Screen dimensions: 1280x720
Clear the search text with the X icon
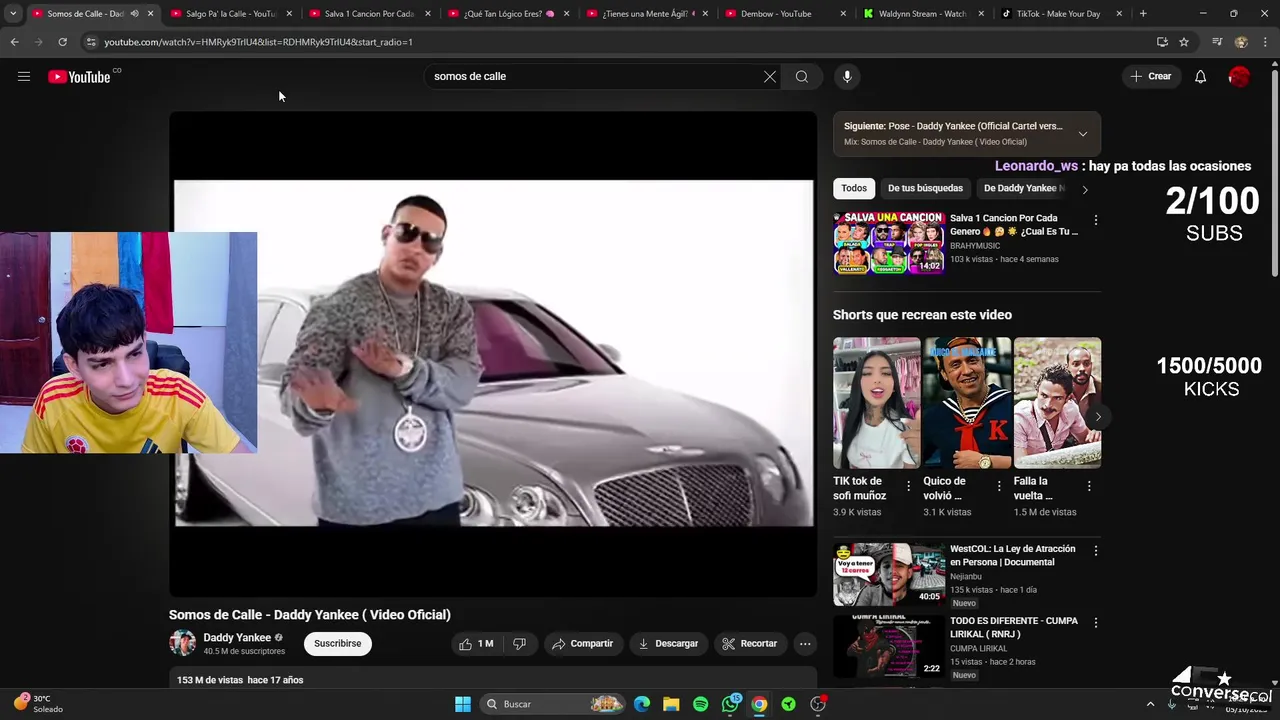(770, 76)
